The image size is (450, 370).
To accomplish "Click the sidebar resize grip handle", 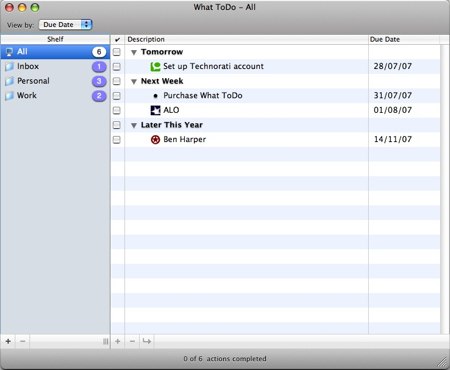I will click(105, 341).
